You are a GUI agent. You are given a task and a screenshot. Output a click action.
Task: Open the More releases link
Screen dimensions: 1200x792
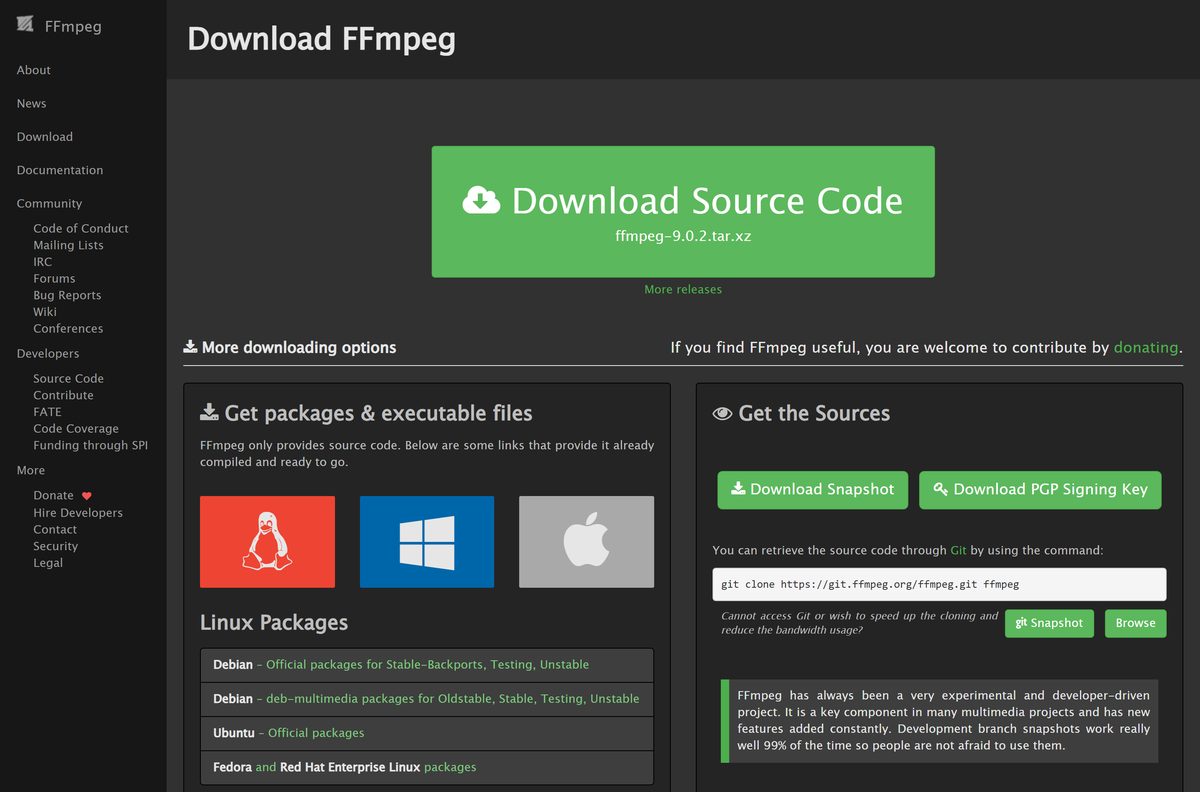click(683, 289)
